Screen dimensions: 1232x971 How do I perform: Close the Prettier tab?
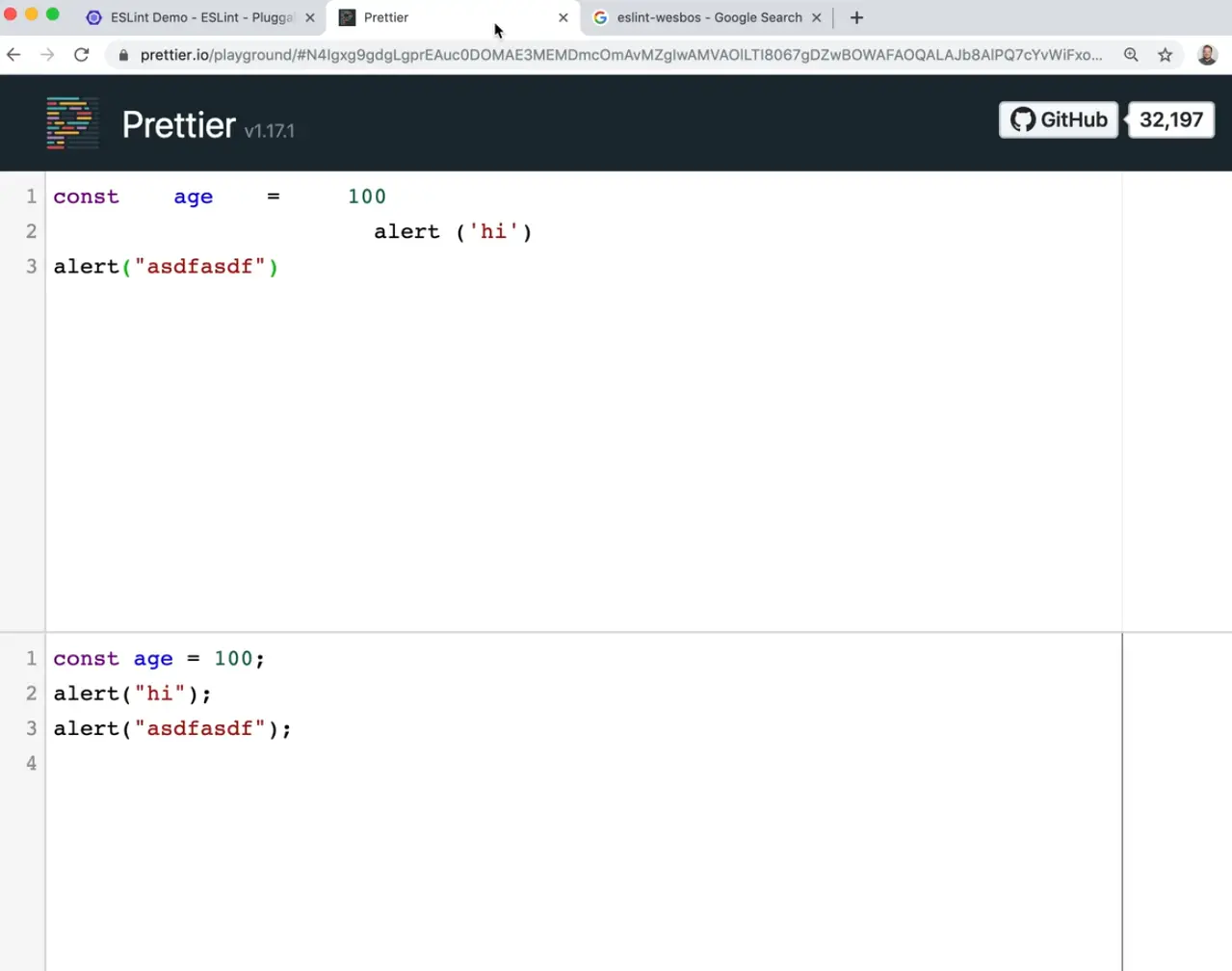coord(564,17)
